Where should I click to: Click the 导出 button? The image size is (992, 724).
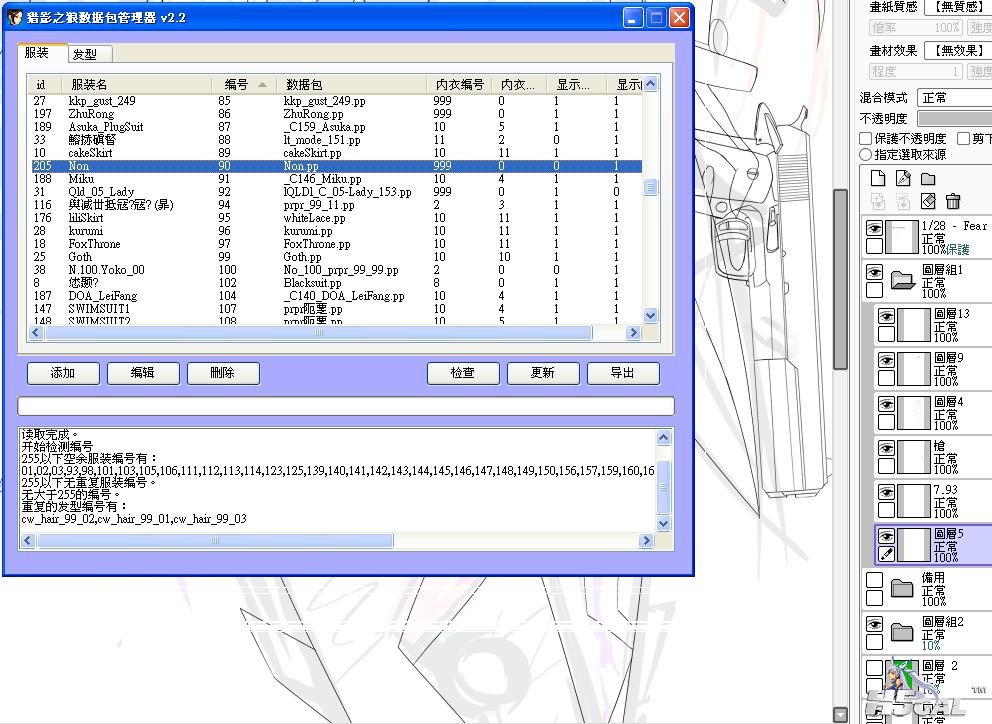coord(622,373)
